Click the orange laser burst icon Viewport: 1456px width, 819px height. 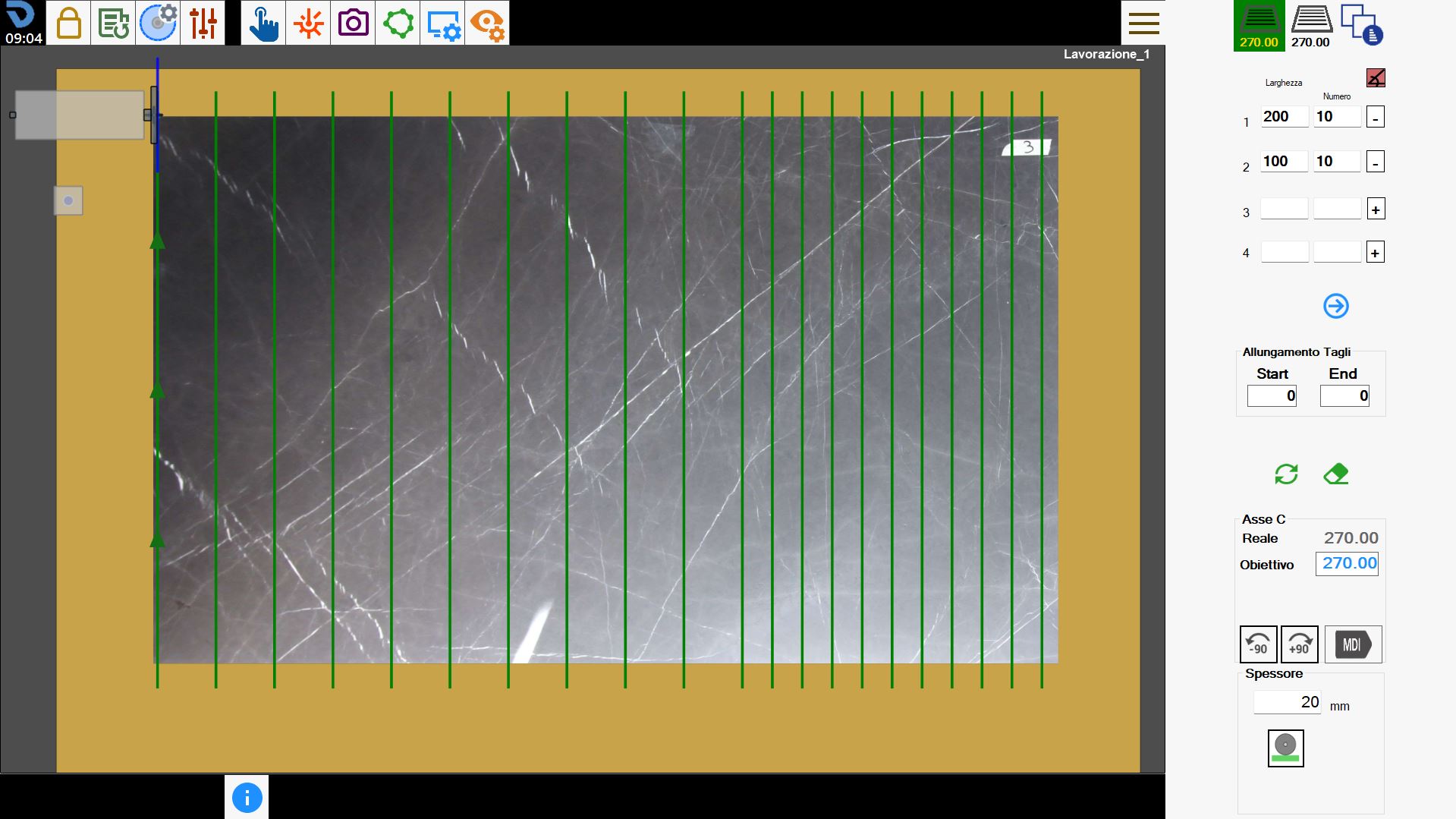click(x=308, y=23)
